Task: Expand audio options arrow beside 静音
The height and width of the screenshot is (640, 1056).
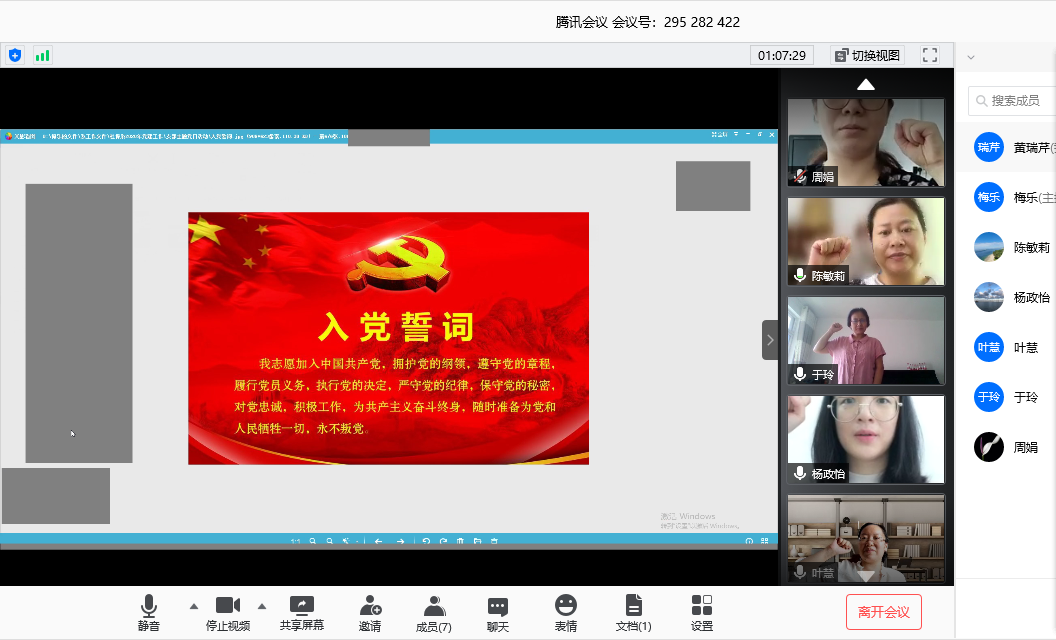Action: coord(194,606)
